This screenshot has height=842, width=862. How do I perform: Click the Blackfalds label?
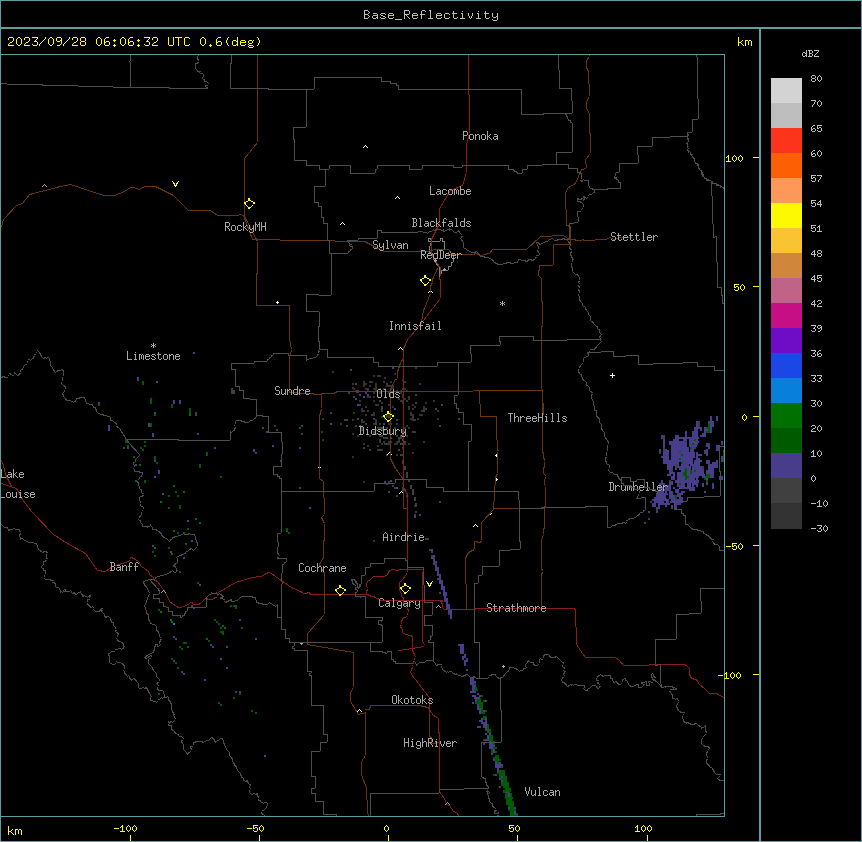coord(441,223)
